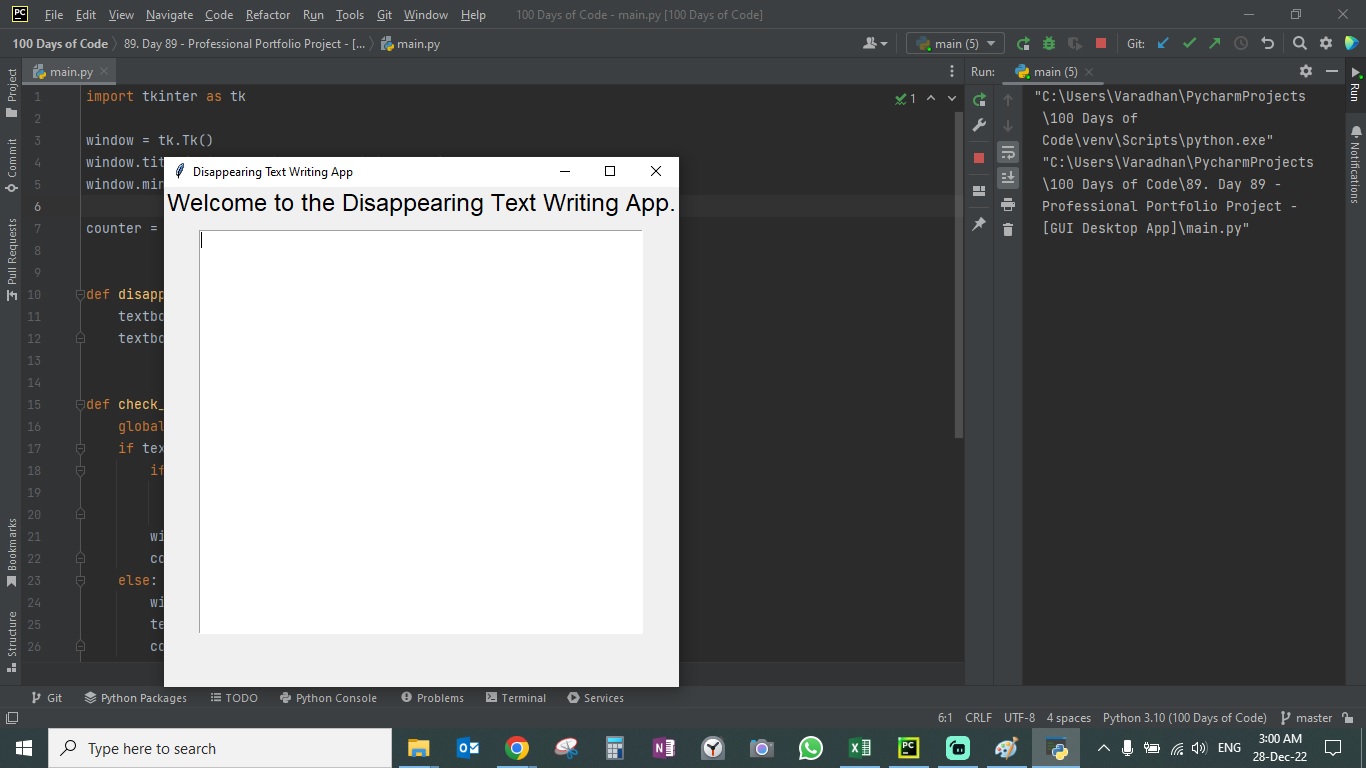Open Search Everywhere magnifying glass
The height and width of the screenshot is (770, 1366).
coord(1299,43)
